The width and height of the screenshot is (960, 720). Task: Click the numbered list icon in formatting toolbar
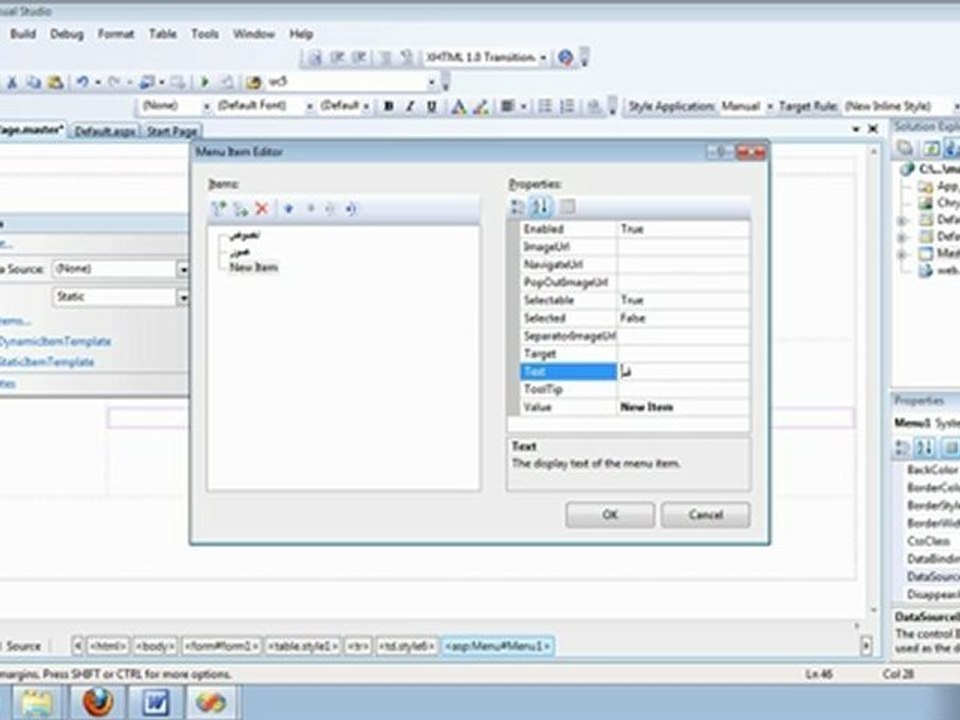click(x=568, y=107)
